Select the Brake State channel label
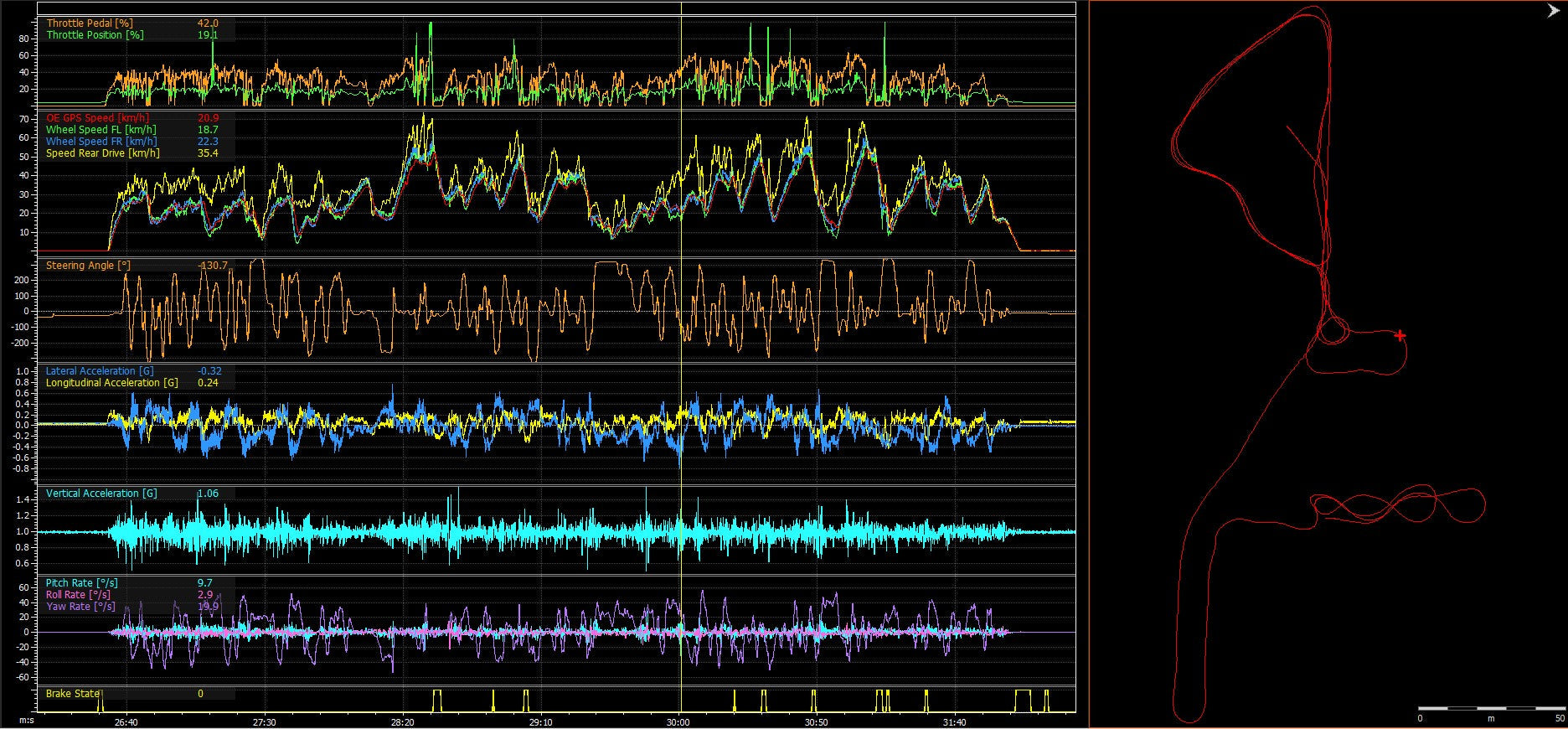The image size is (1568, 729). (x=72, y=694)
